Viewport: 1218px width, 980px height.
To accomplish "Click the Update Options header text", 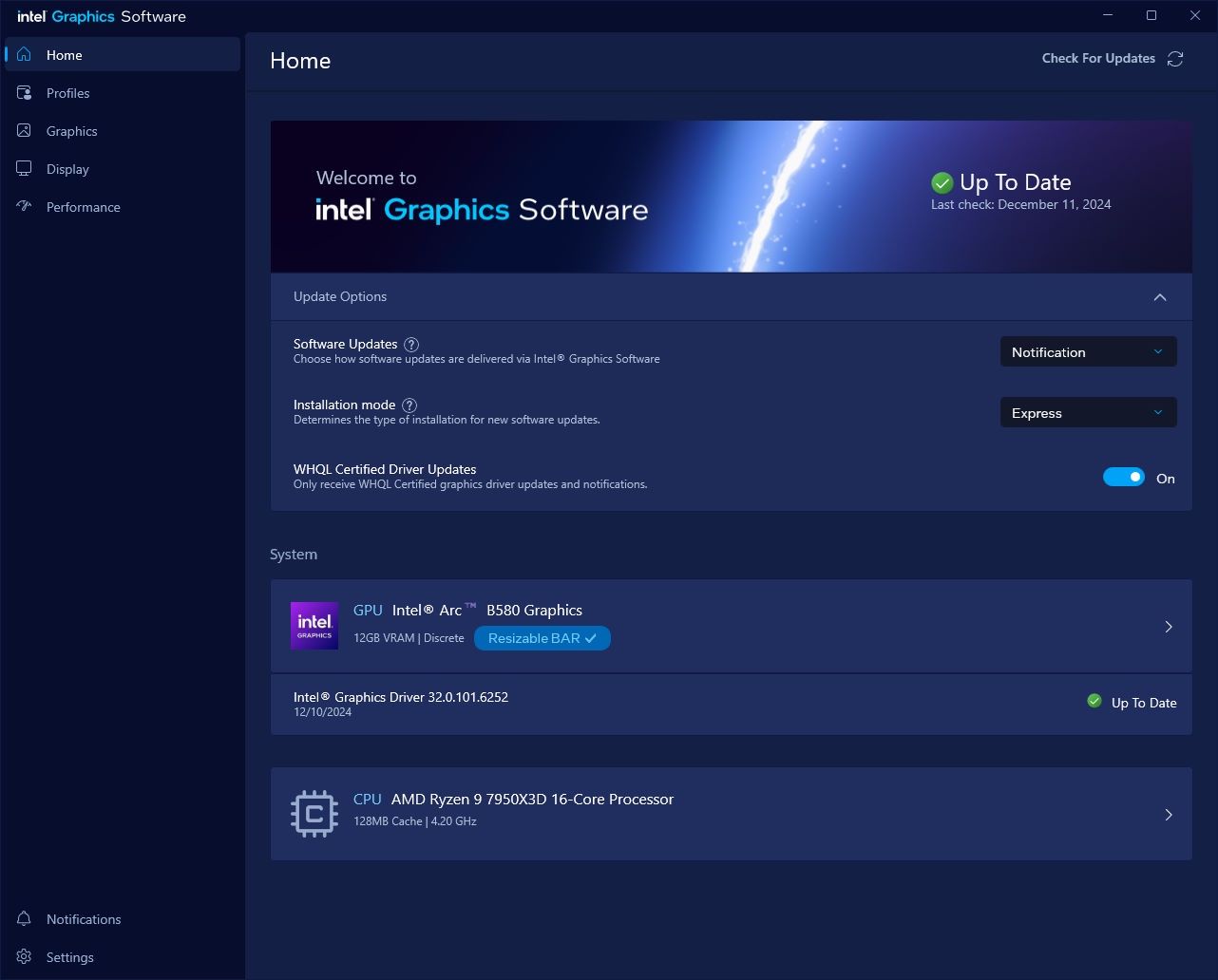I will tap(340, 297).
